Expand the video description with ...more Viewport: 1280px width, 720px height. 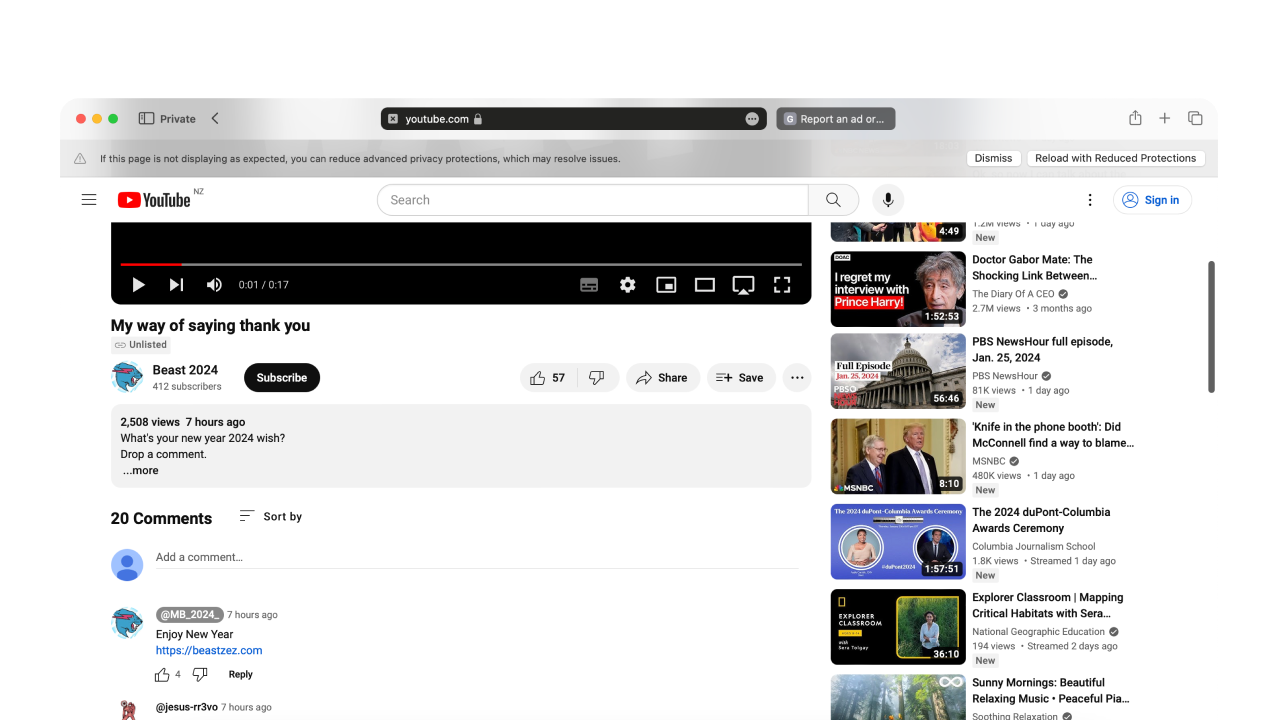[x=140, y=470]
